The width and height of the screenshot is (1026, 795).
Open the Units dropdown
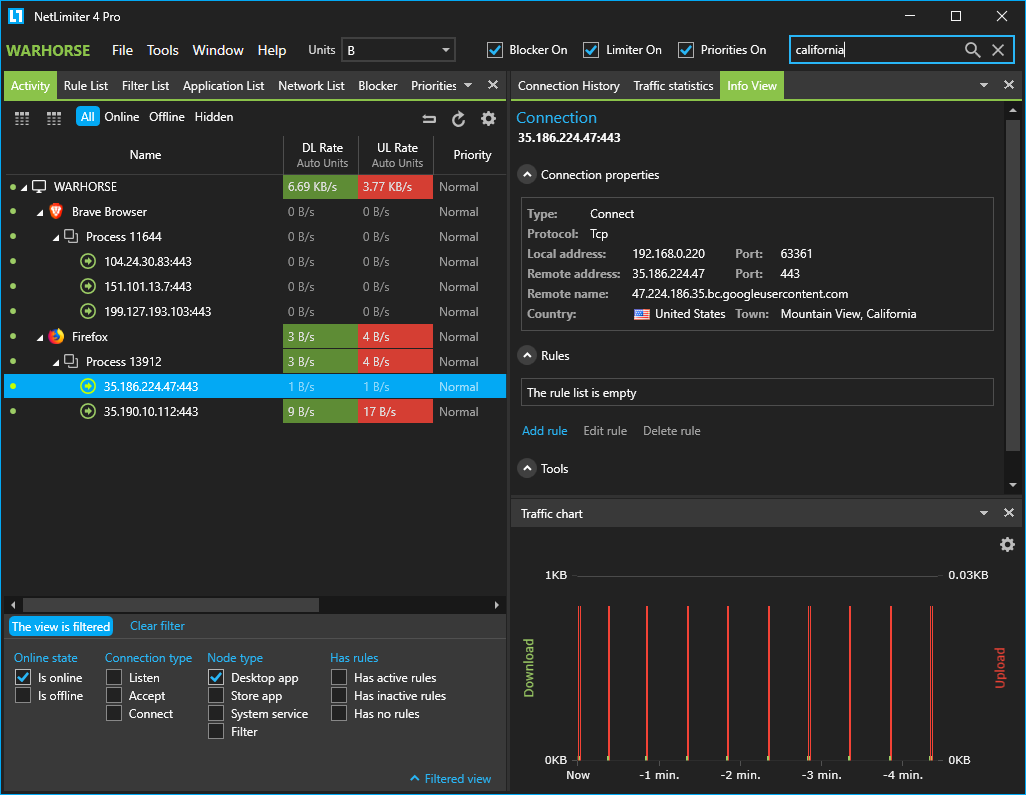398,50
